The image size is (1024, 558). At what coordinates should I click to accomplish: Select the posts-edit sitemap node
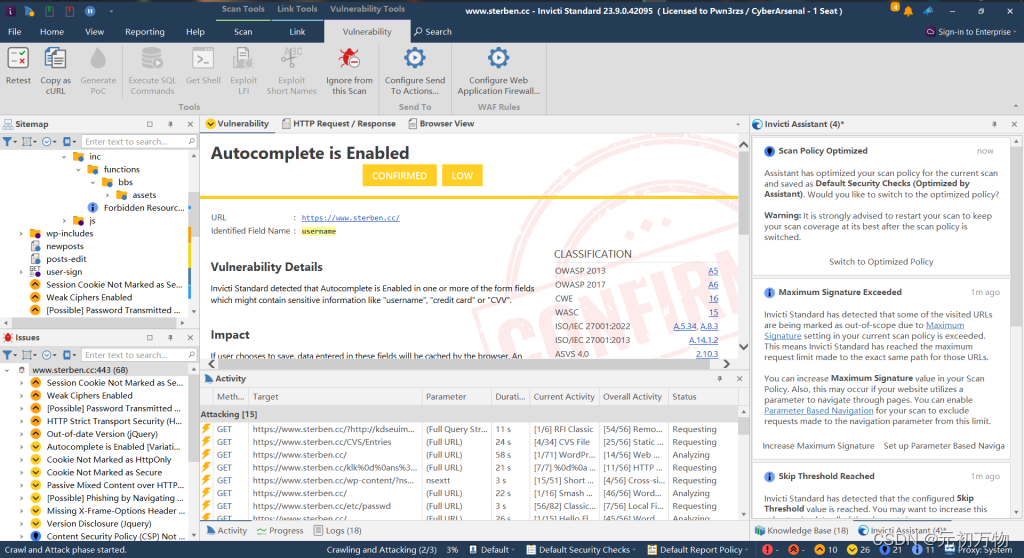tap(66, 259)
